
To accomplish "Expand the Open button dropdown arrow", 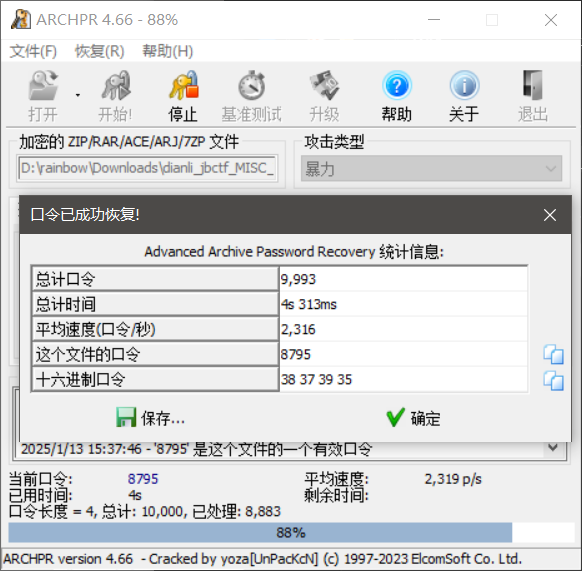I will point(78,95).
